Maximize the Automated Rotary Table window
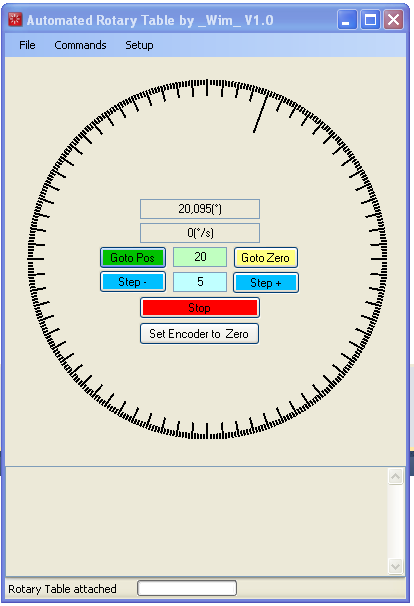The image size is (414, 606). click(x=370, y=20)
